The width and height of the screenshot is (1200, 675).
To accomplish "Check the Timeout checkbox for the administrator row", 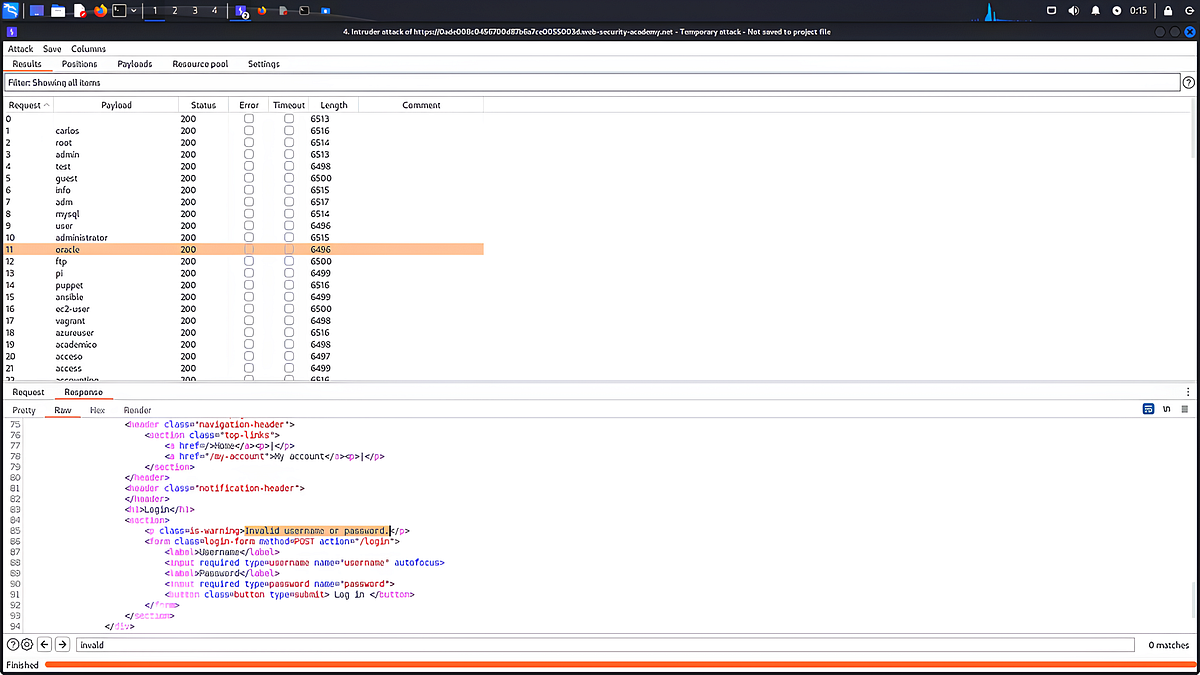I will point(288,237).
